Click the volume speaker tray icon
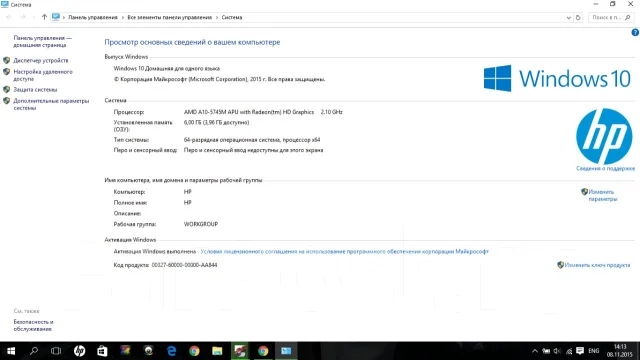640x360 pixels. [557, 351]
